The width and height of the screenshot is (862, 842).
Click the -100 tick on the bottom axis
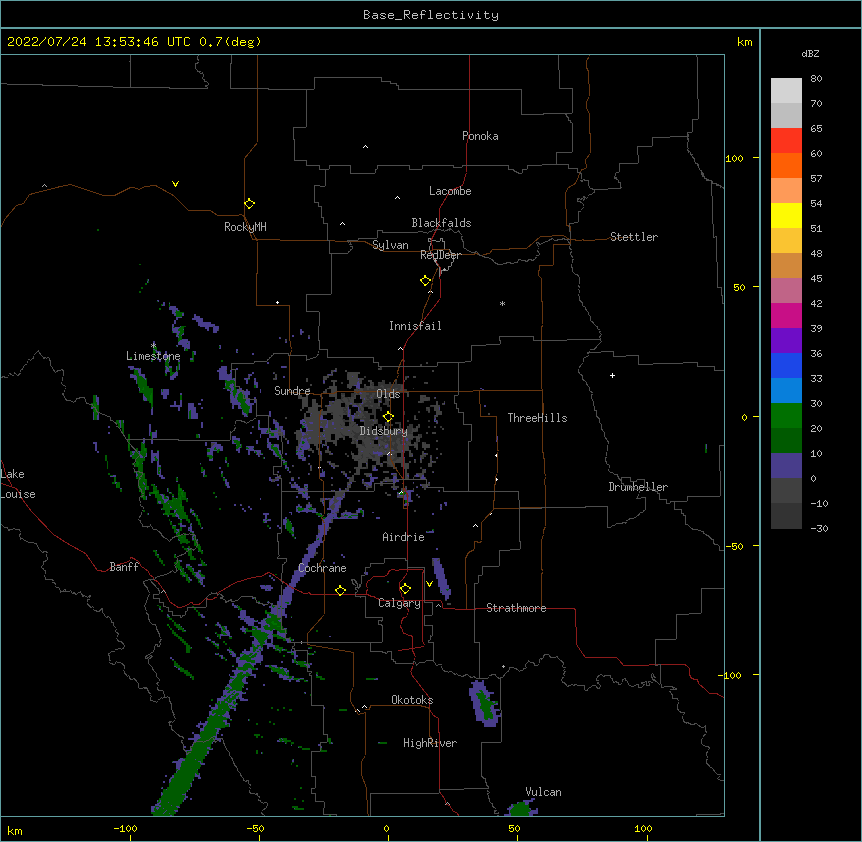click(x=125, y=828)
